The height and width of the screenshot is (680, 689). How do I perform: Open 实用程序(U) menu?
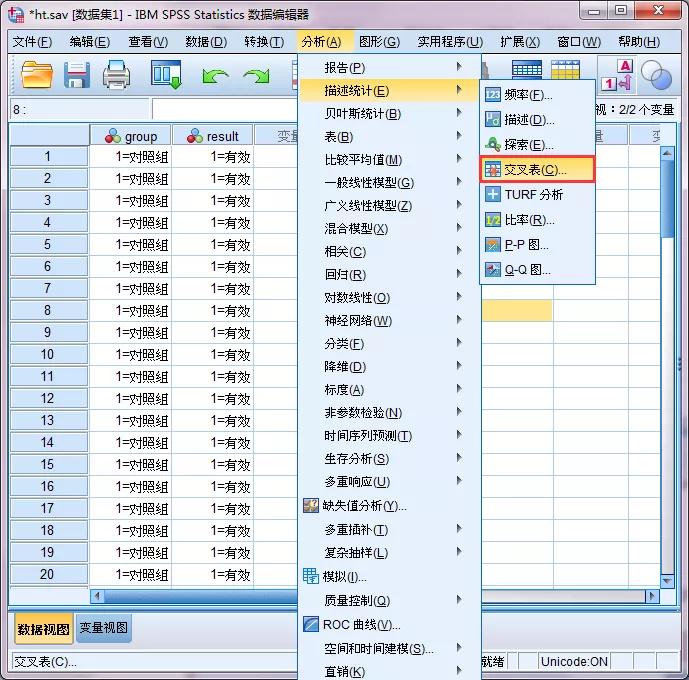point(450,42)
